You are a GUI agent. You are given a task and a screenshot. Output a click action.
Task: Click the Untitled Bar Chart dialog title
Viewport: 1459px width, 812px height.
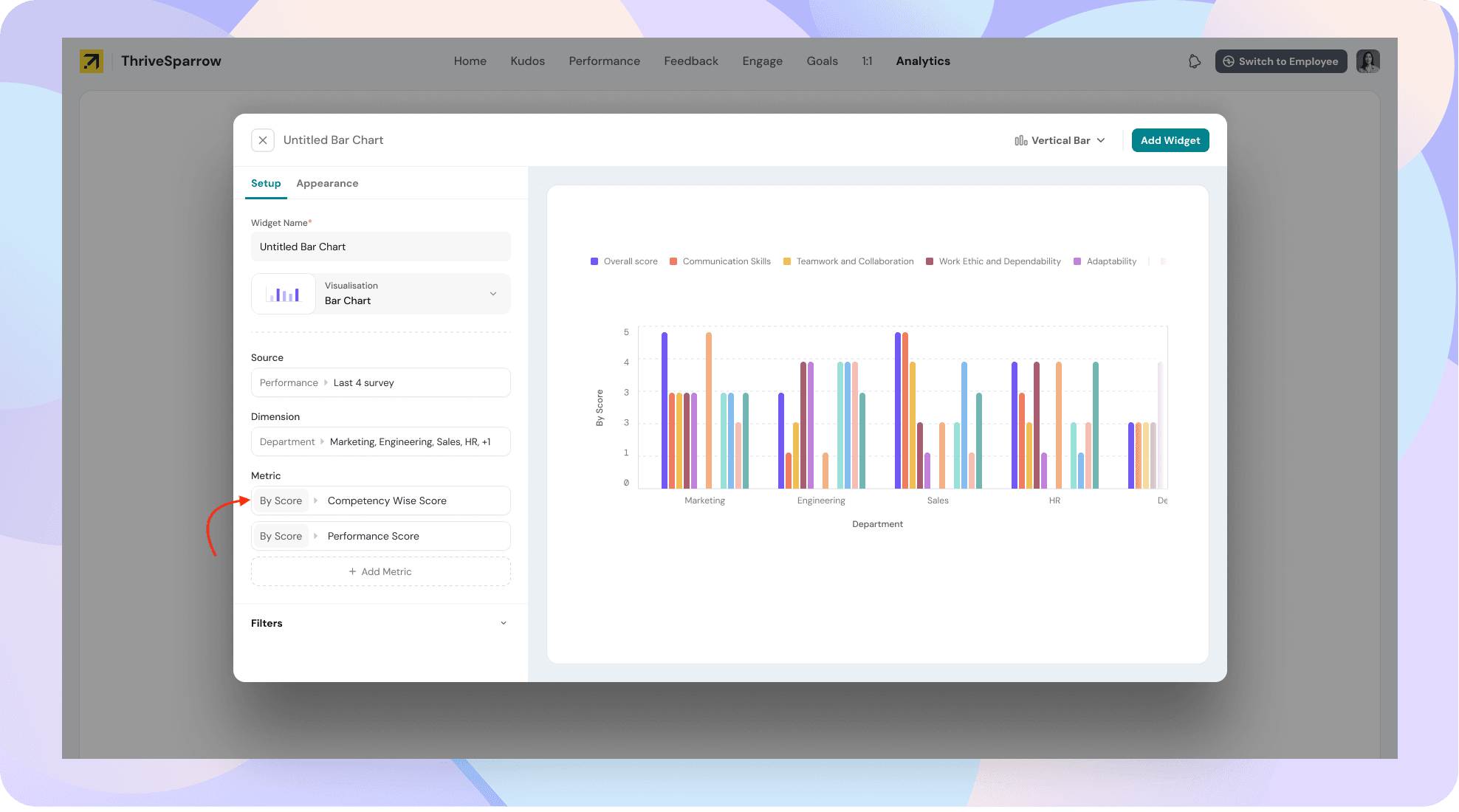coord(333,140)
